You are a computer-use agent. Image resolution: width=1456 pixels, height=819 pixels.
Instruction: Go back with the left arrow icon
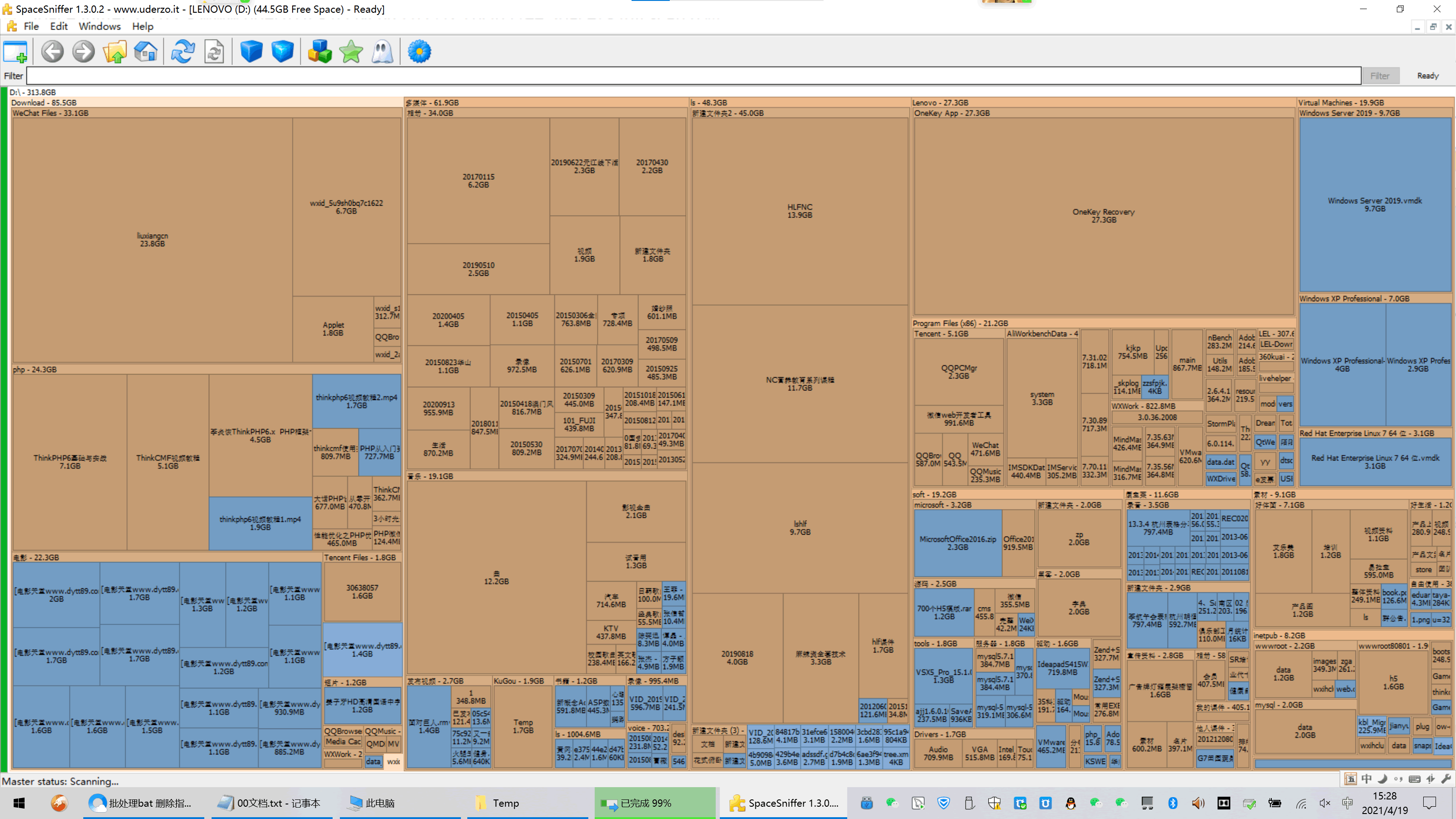click(53, 52)
